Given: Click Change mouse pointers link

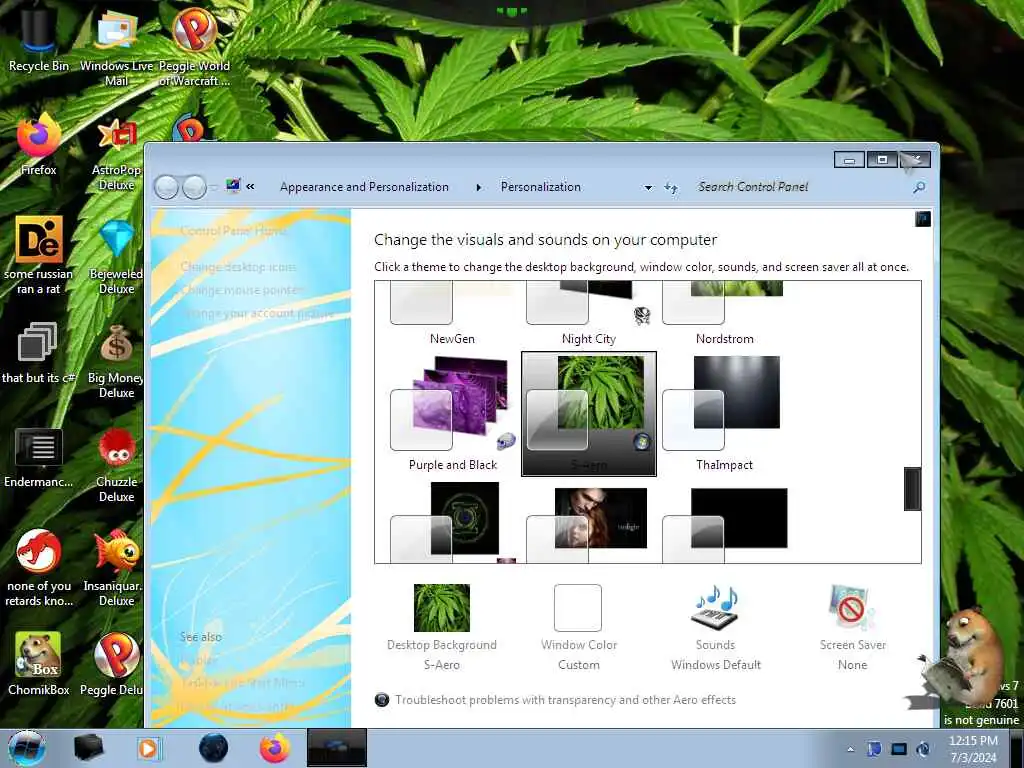Looking at the screenshot, I should [x=242, y=290].
